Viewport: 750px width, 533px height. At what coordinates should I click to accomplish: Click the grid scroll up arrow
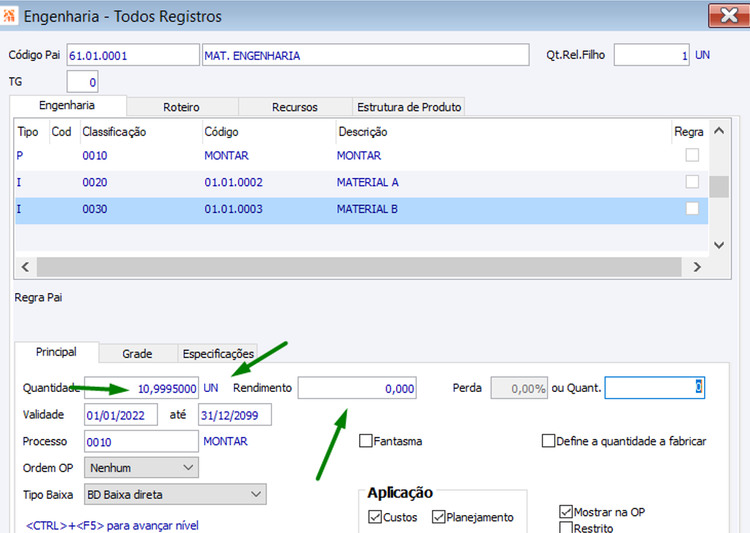719,131
